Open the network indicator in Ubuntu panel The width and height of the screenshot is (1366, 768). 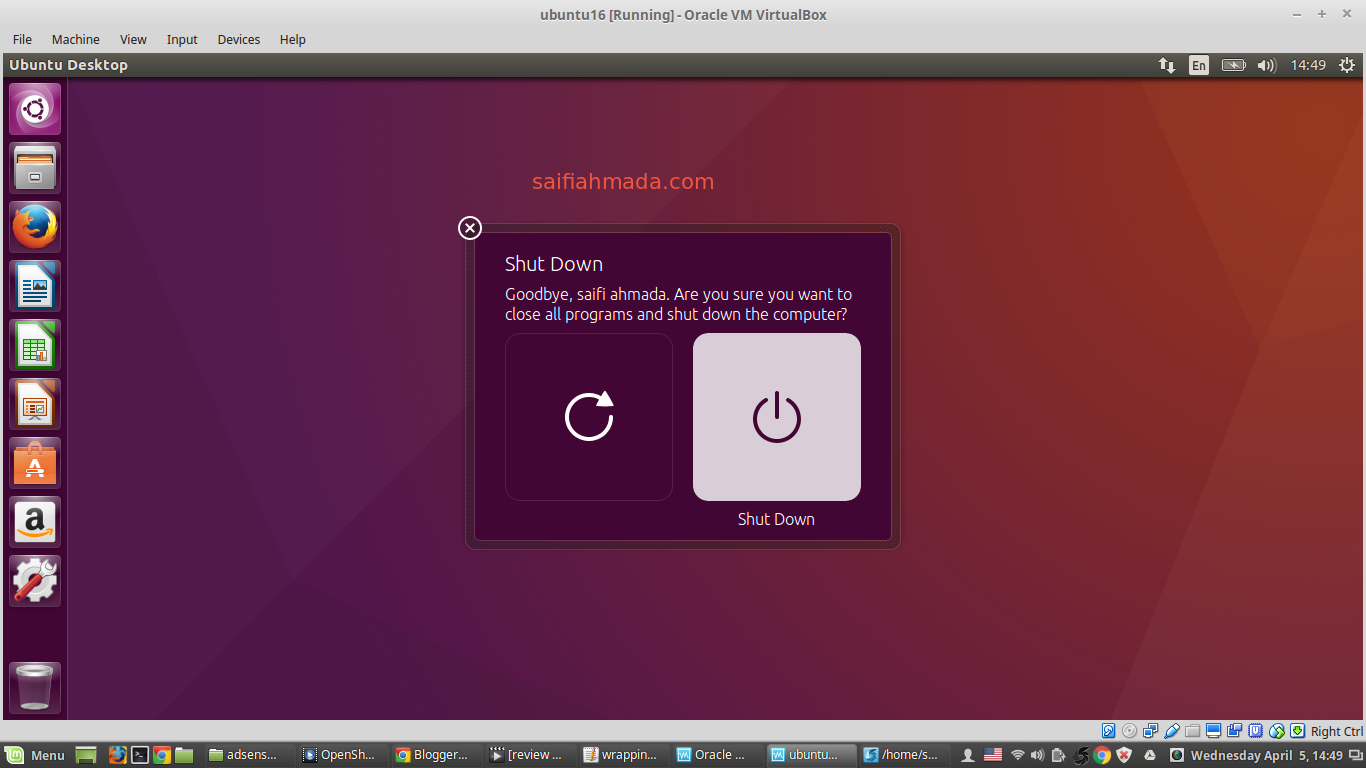pyautogui.click(x=1167, y=65)
